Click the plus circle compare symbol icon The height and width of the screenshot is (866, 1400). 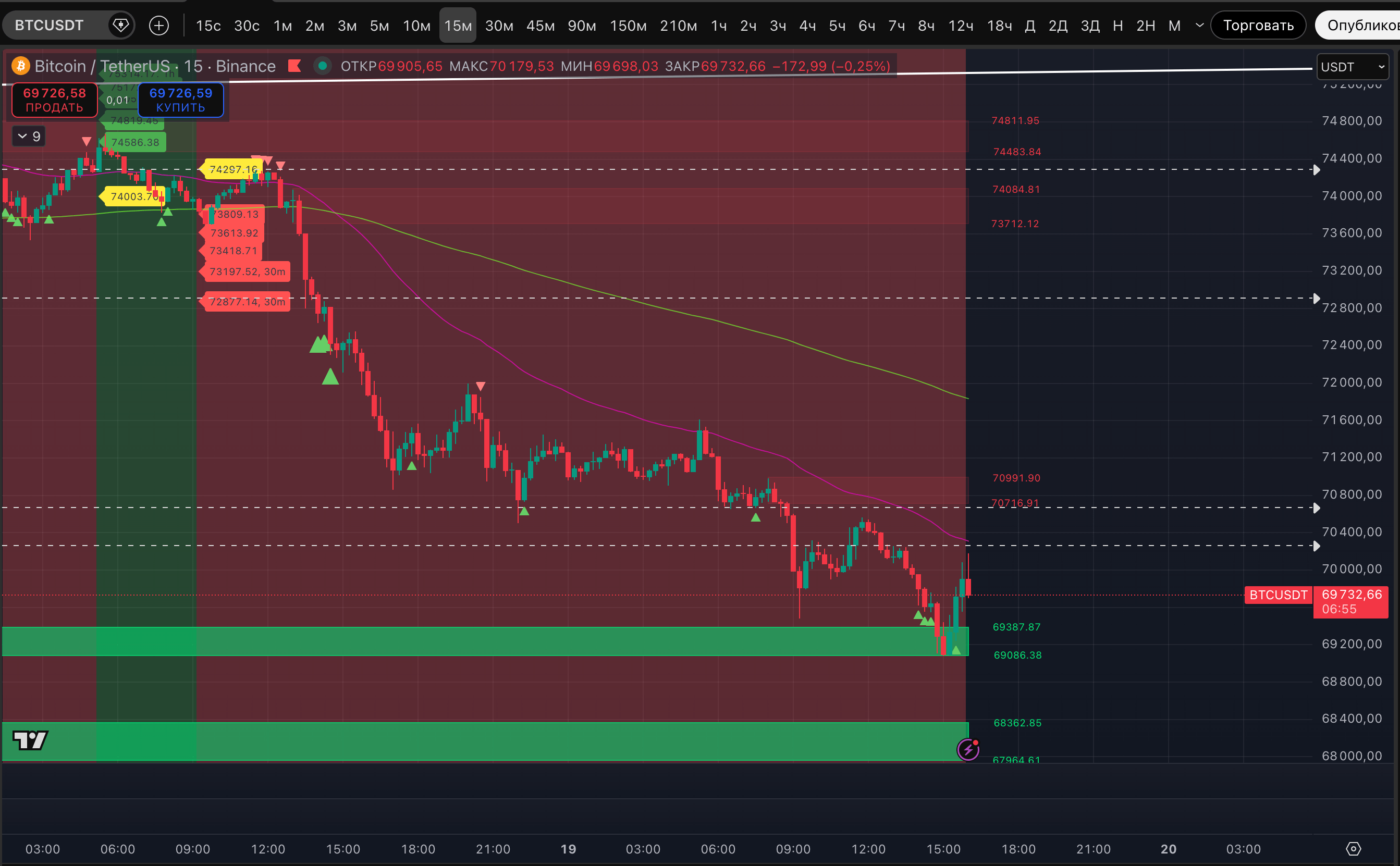158,25
